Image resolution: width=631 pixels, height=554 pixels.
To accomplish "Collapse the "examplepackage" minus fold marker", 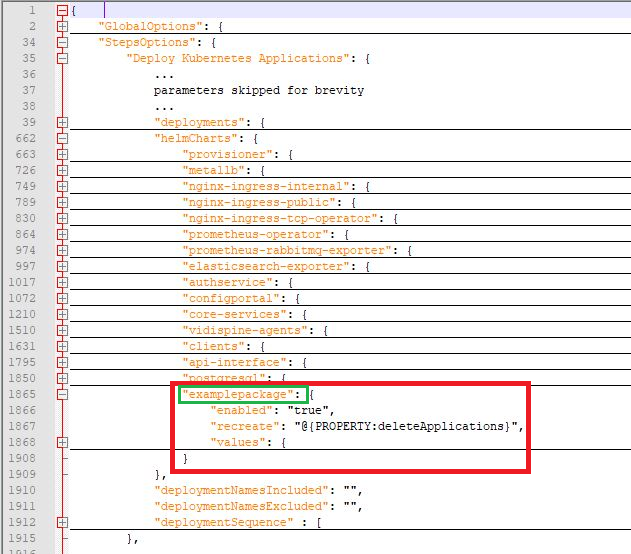I will 62,394.
